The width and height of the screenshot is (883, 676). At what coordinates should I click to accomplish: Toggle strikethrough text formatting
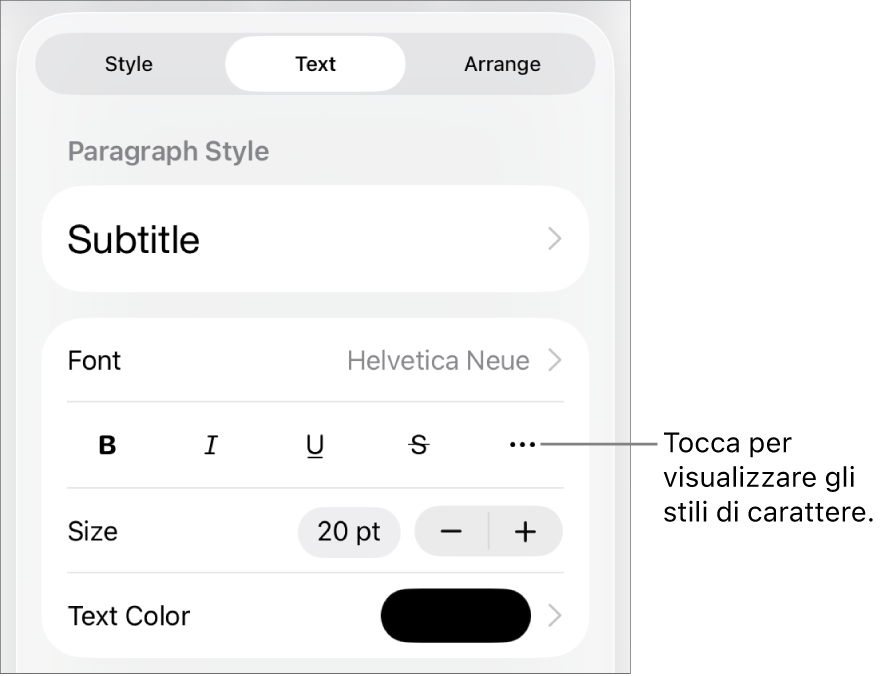click(419, 446)
